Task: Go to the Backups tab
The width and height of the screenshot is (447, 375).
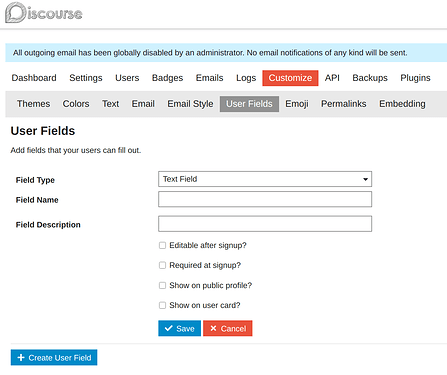Action: click(370, 78)
